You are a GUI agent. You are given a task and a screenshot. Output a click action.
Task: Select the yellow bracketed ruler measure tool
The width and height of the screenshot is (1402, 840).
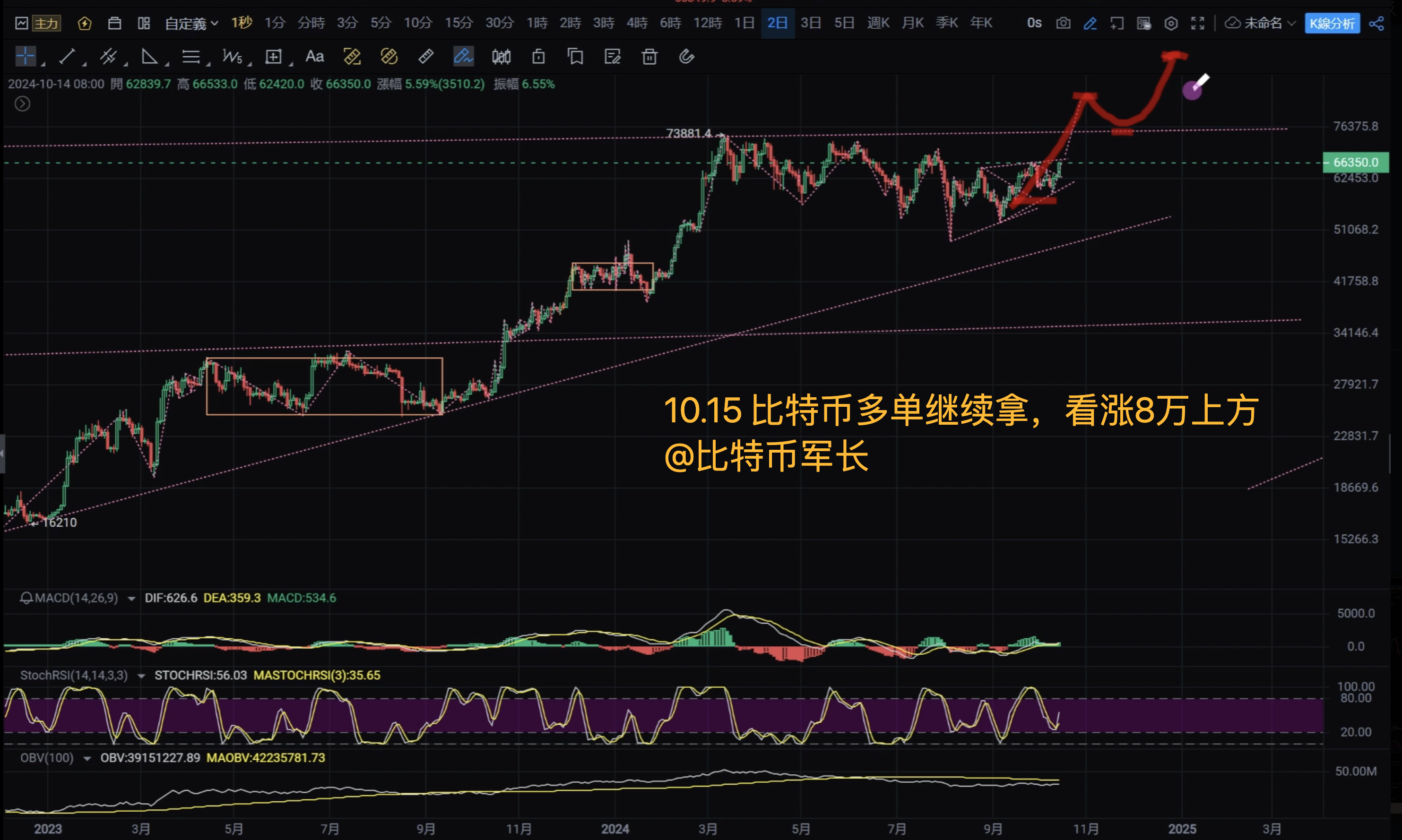pos(352,56)
